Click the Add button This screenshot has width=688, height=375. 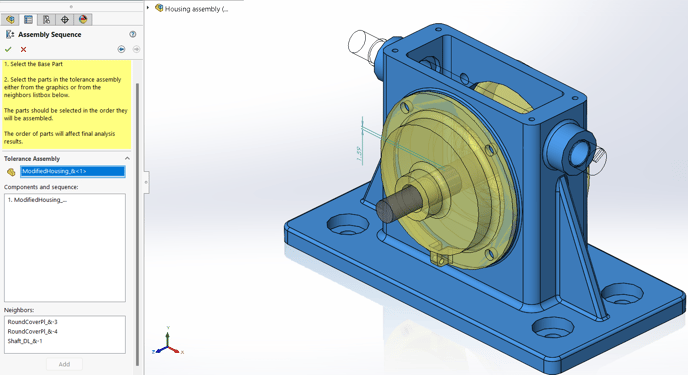click(x=64, y=364)
